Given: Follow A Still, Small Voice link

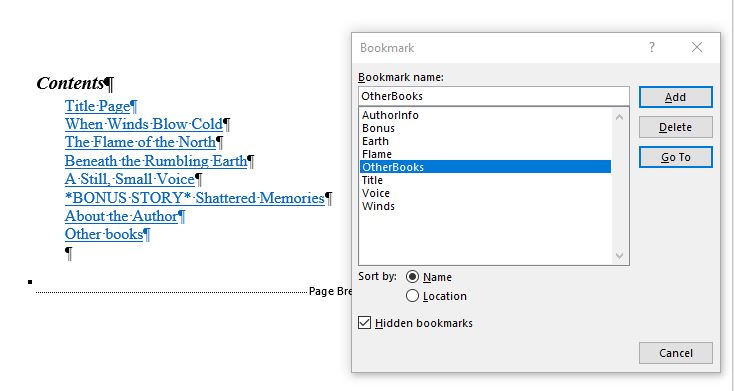Looking at the screenshot, I should tap(130, 179).
